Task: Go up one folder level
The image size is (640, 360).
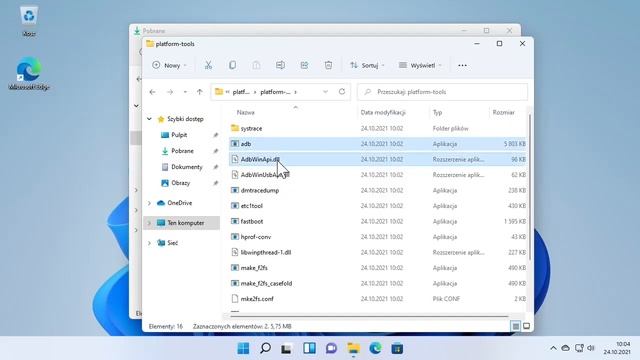Action: [x=200, y=92]
